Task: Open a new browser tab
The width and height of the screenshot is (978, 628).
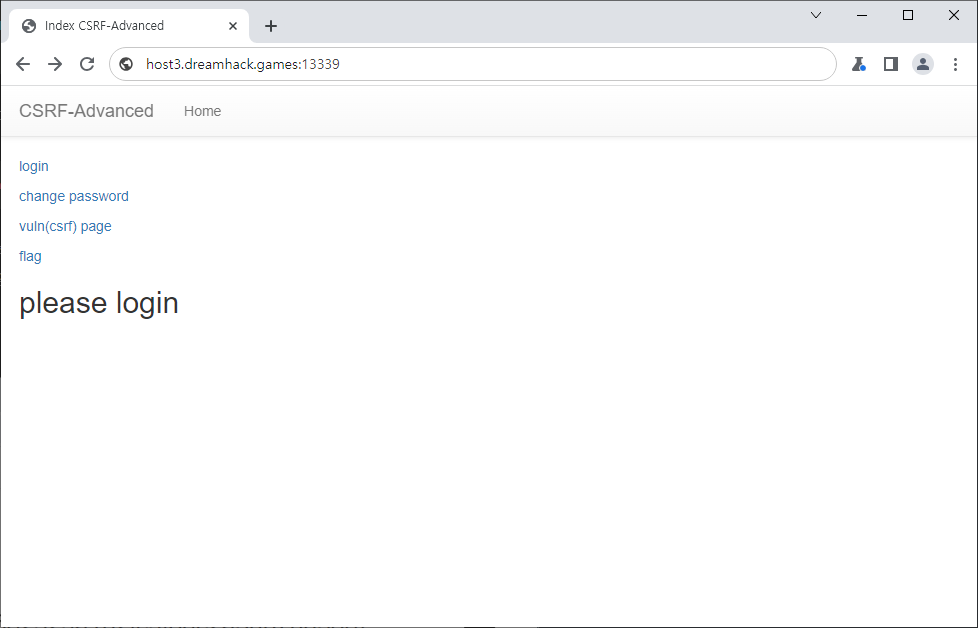Action: [x=271, y=26]
